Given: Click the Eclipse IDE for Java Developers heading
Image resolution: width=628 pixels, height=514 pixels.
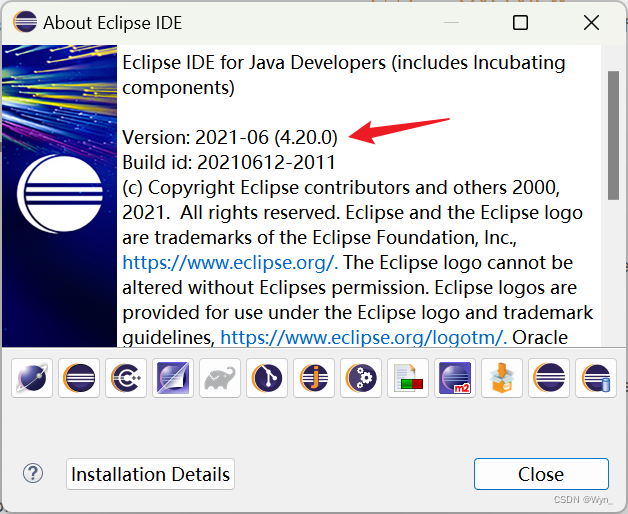Looking at the screenshot, I should click(344, 75).
